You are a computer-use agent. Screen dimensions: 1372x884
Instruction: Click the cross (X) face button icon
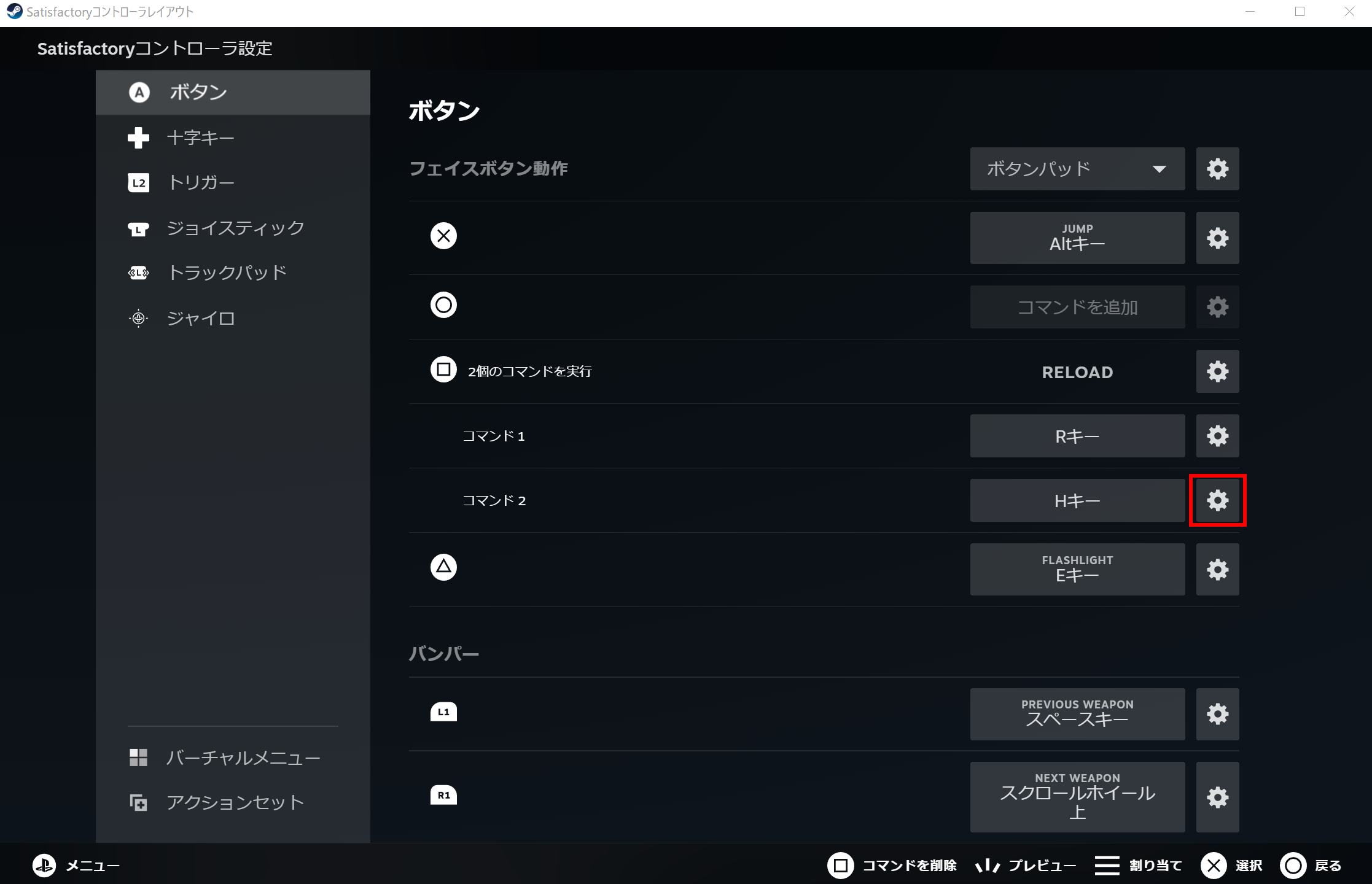pyautogui.click(x=443, y=236)
